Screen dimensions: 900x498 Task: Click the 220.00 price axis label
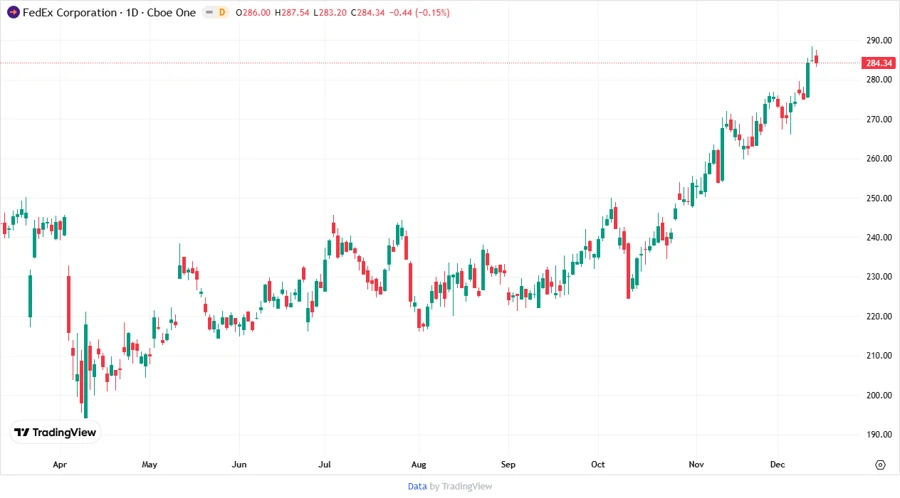pos(879,316)
